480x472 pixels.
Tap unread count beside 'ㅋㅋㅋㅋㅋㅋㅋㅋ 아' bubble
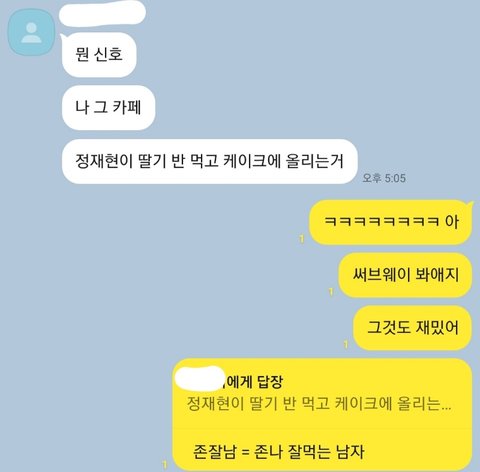[302, 239]
